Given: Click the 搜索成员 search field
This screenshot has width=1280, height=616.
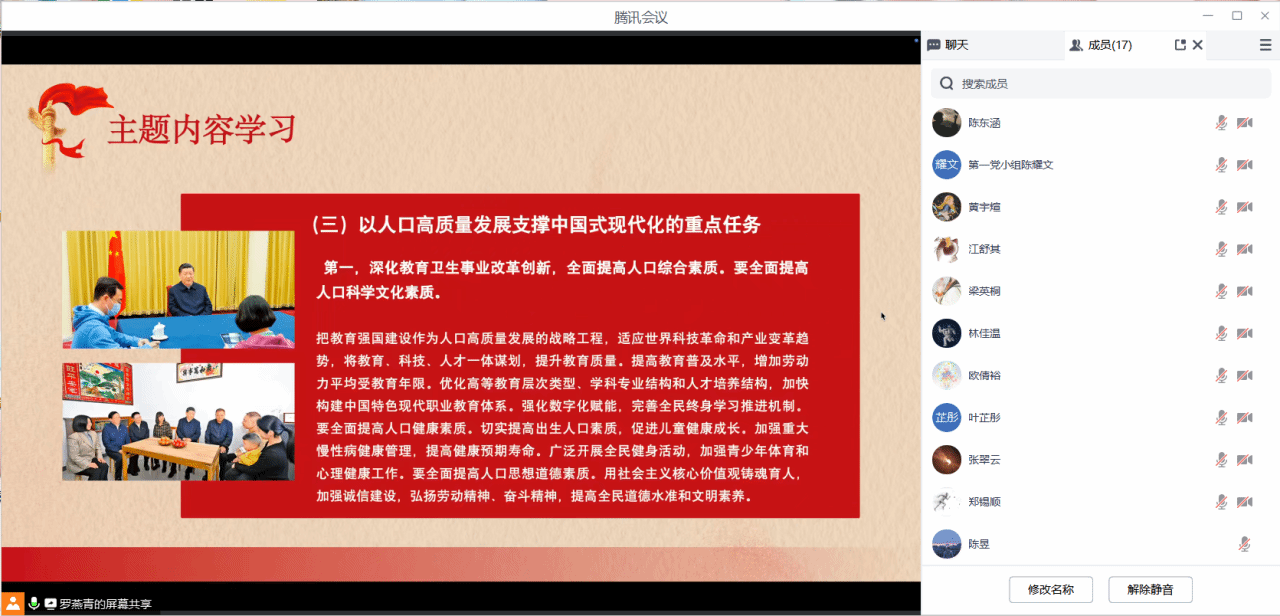Looking at the screenshot, I should tap(1100, 84).
